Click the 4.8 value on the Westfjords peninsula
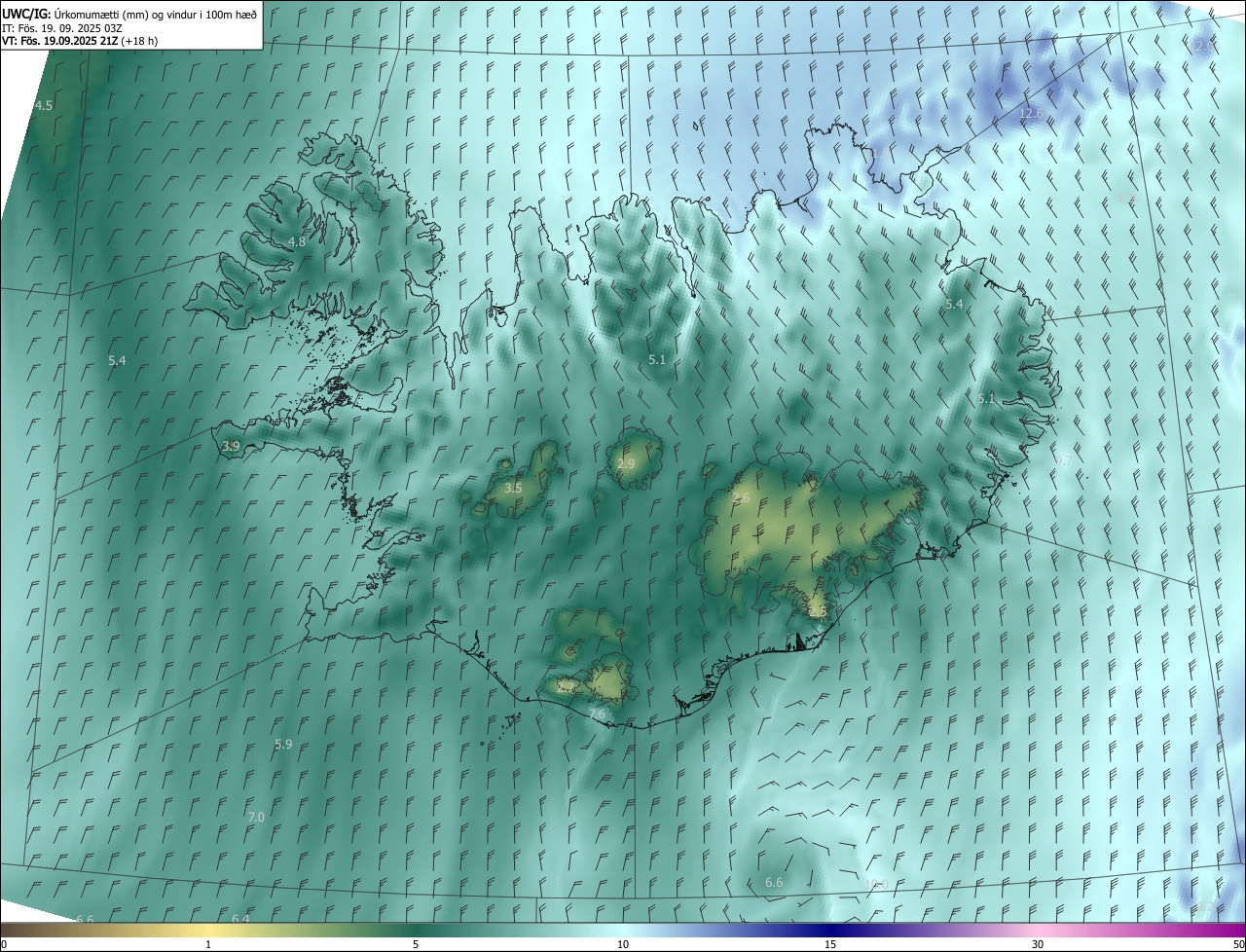Viewport: 1246px width, 952px height. (x=297, y=241)
